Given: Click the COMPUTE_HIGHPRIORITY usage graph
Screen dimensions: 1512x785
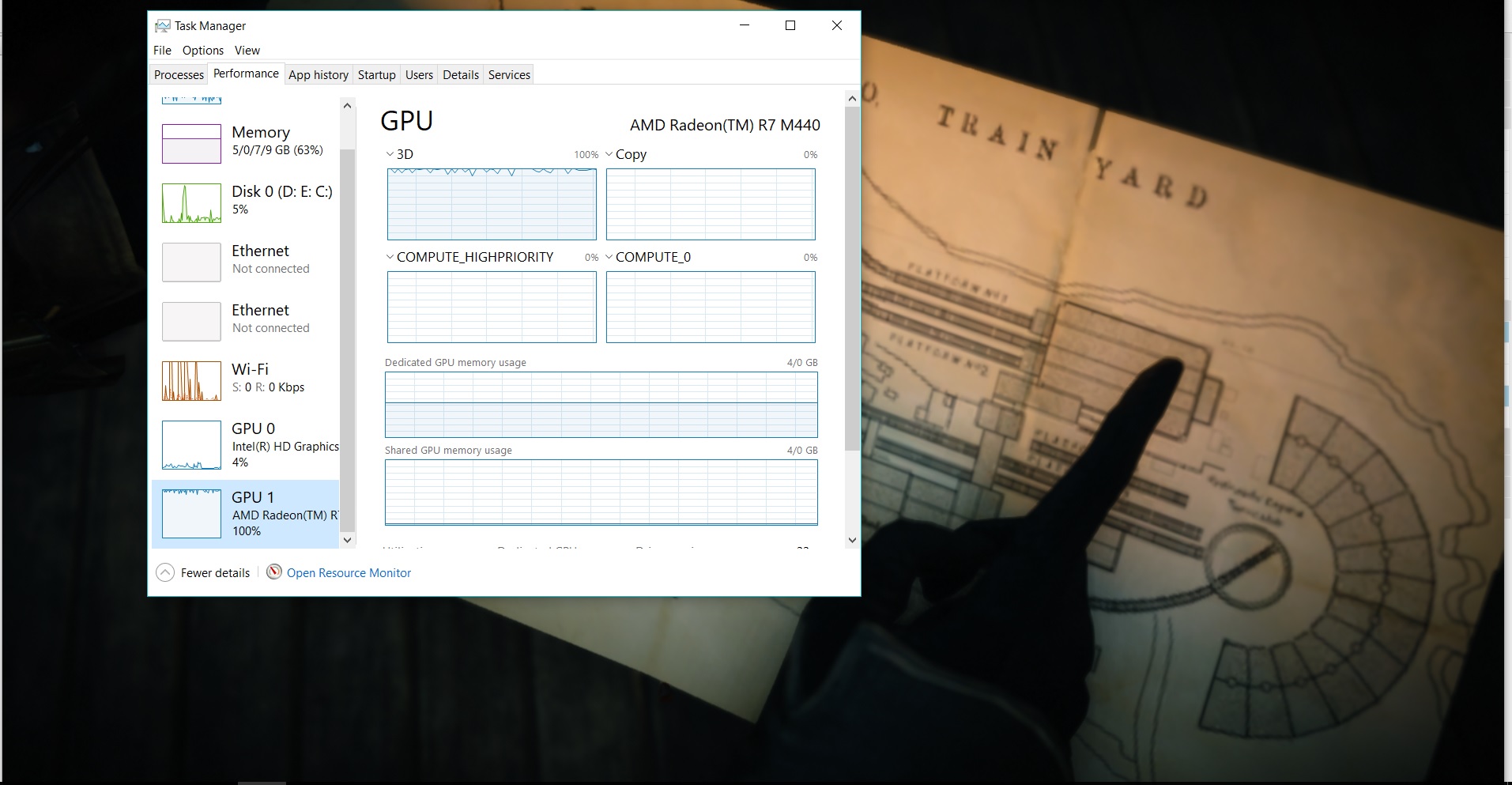Looking at the screenshot, I should pos(492,307).
